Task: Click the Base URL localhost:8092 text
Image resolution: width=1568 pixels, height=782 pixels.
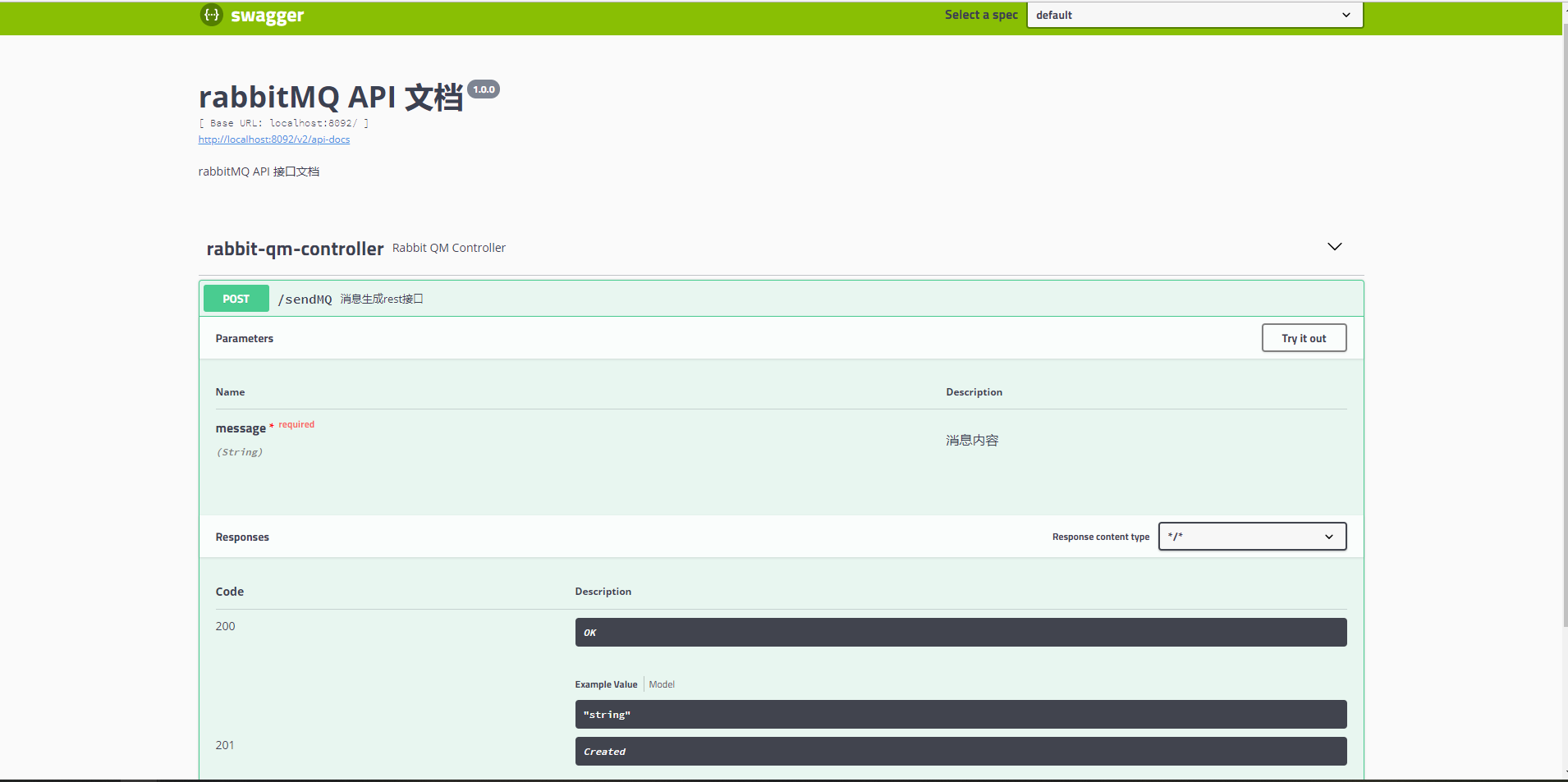Action: tap(284, 123)
